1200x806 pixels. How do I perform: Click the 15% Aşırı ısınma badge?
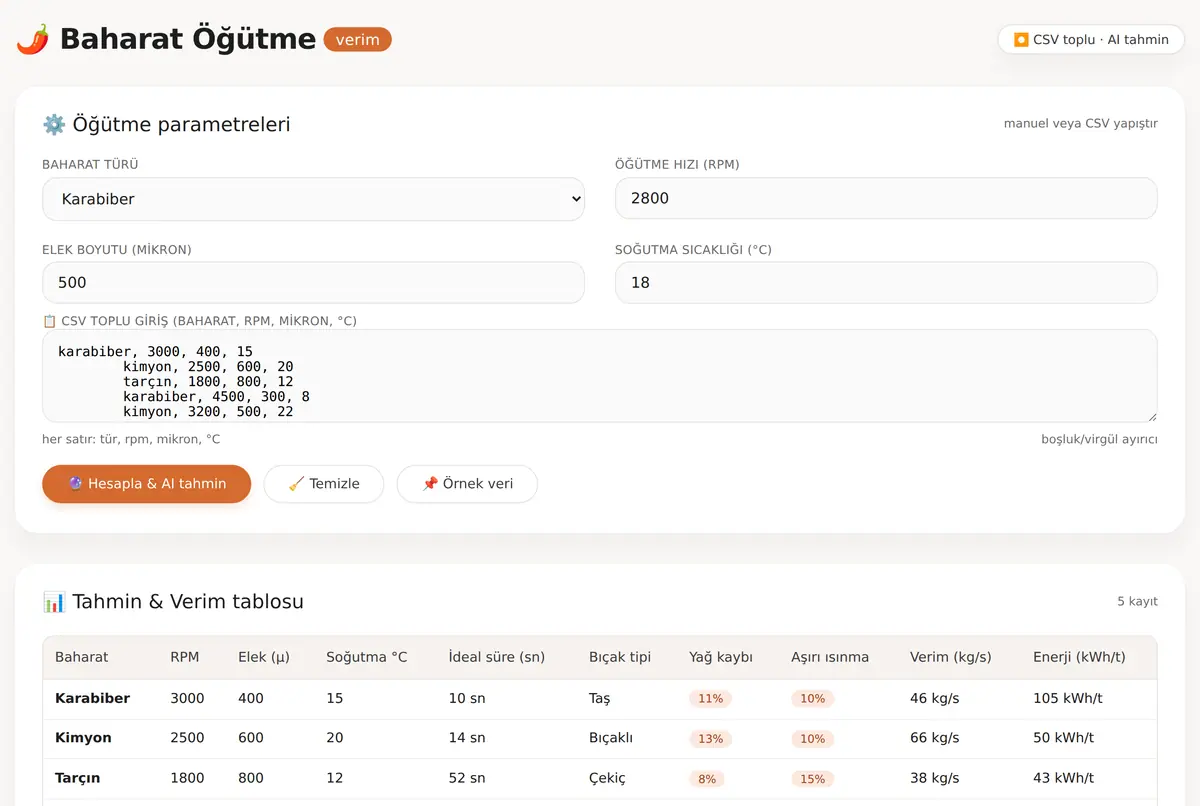813,779
